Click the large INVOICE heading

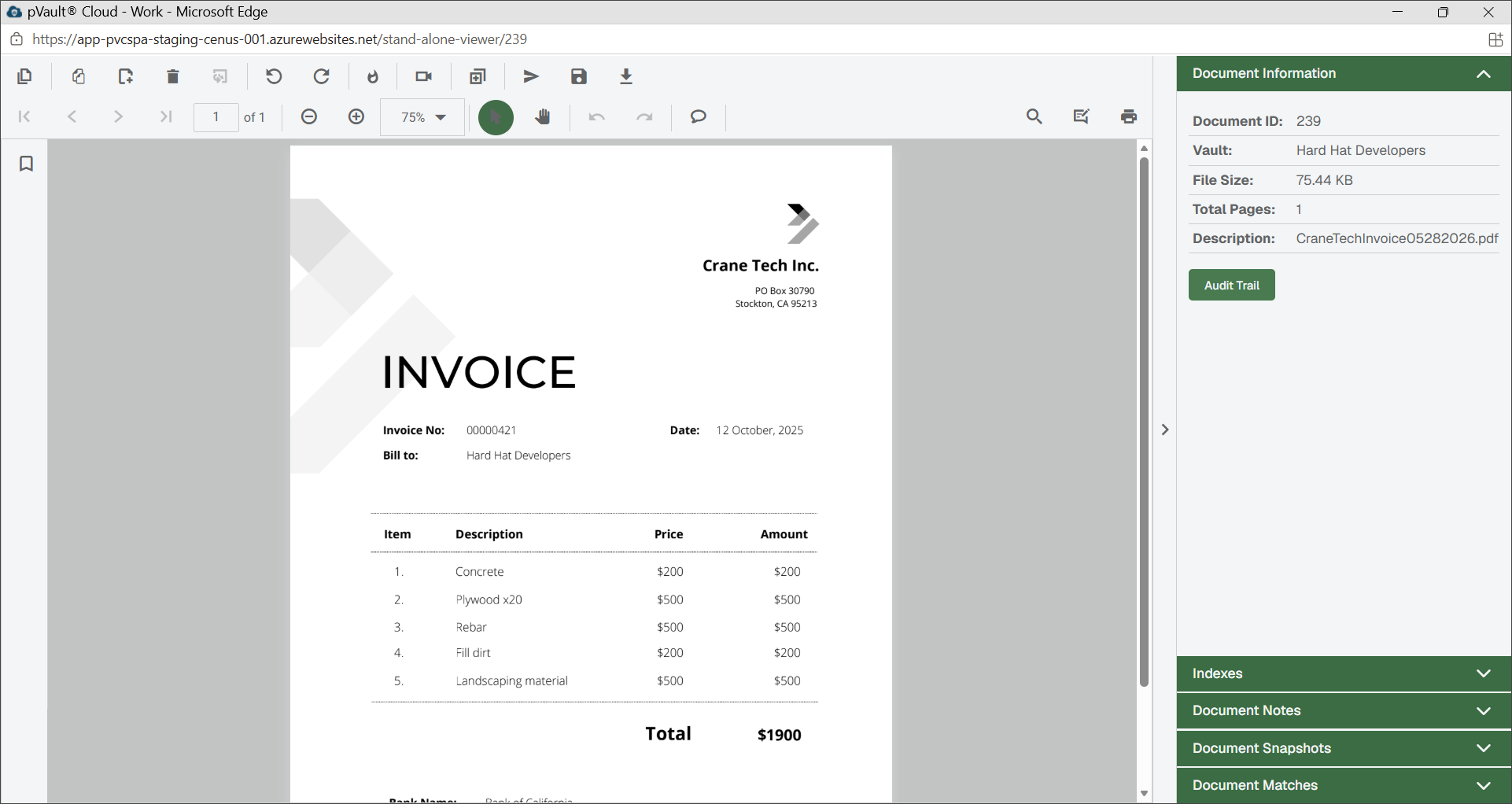point(479,372)
